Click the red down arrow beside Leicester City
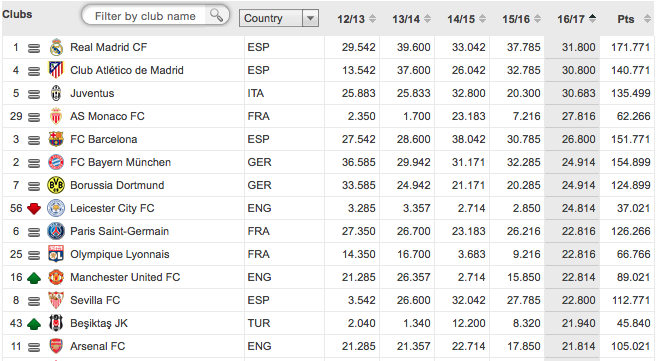Viewport: 656px width, 361px height. (x=34, y=208)
